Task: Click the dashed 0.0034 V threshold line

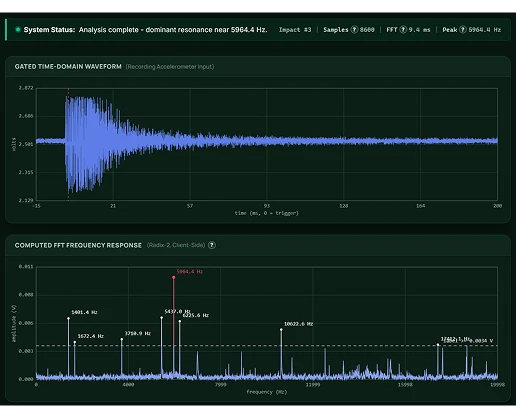Action: [x=267, y=346]
